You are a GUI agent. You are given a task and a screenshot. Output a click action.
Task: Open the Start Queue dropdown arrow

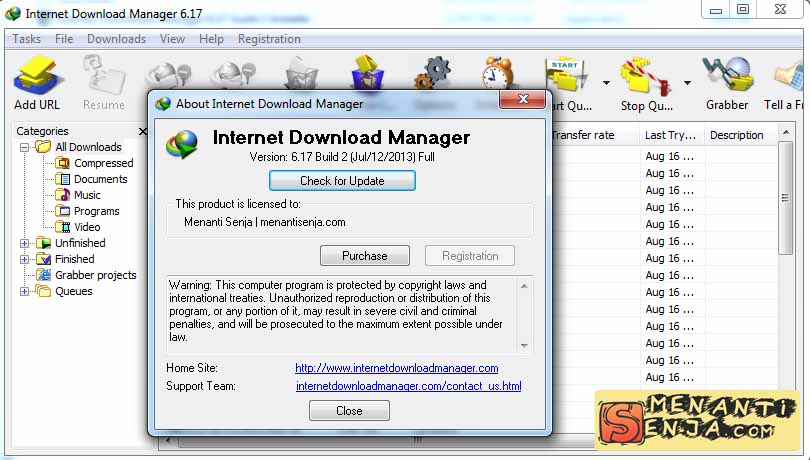point(606,83)
